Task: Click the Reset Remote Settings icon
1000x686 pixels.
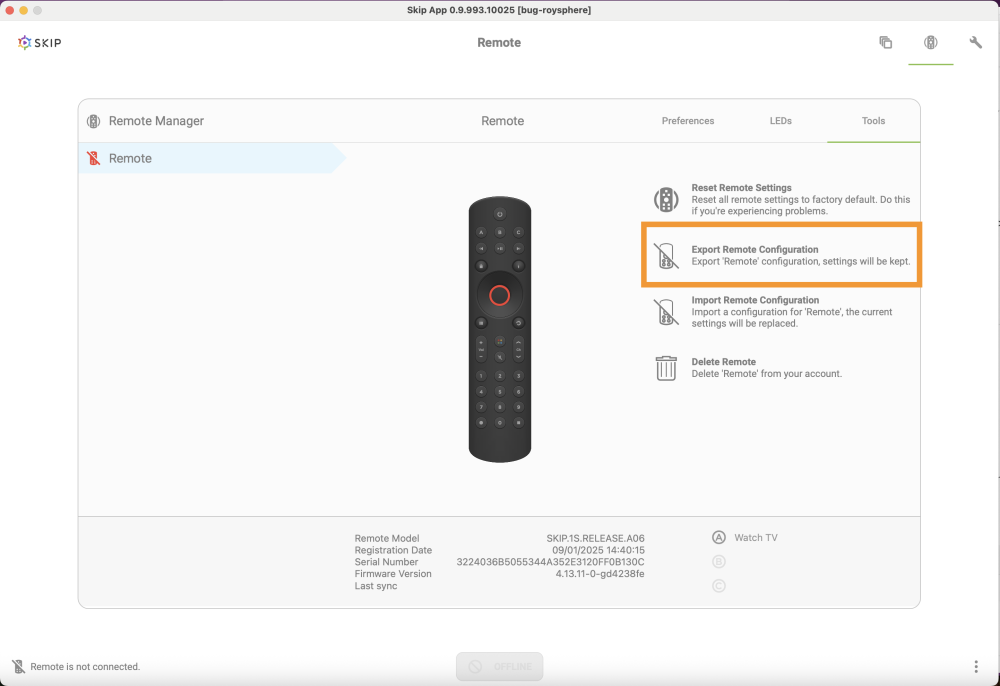Action: pos(666,200)
